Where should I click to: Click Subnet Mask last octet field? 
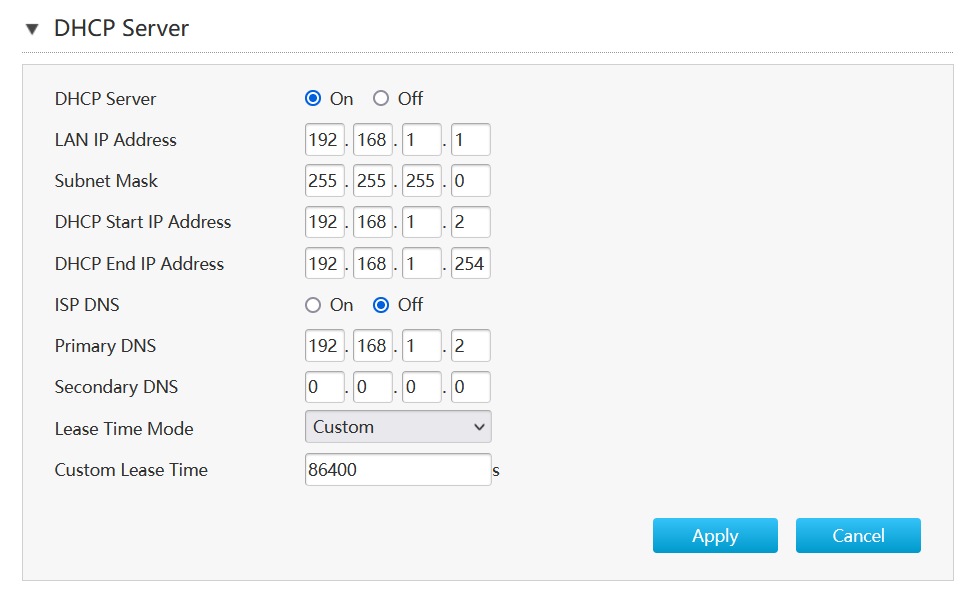tap(470, 181)
